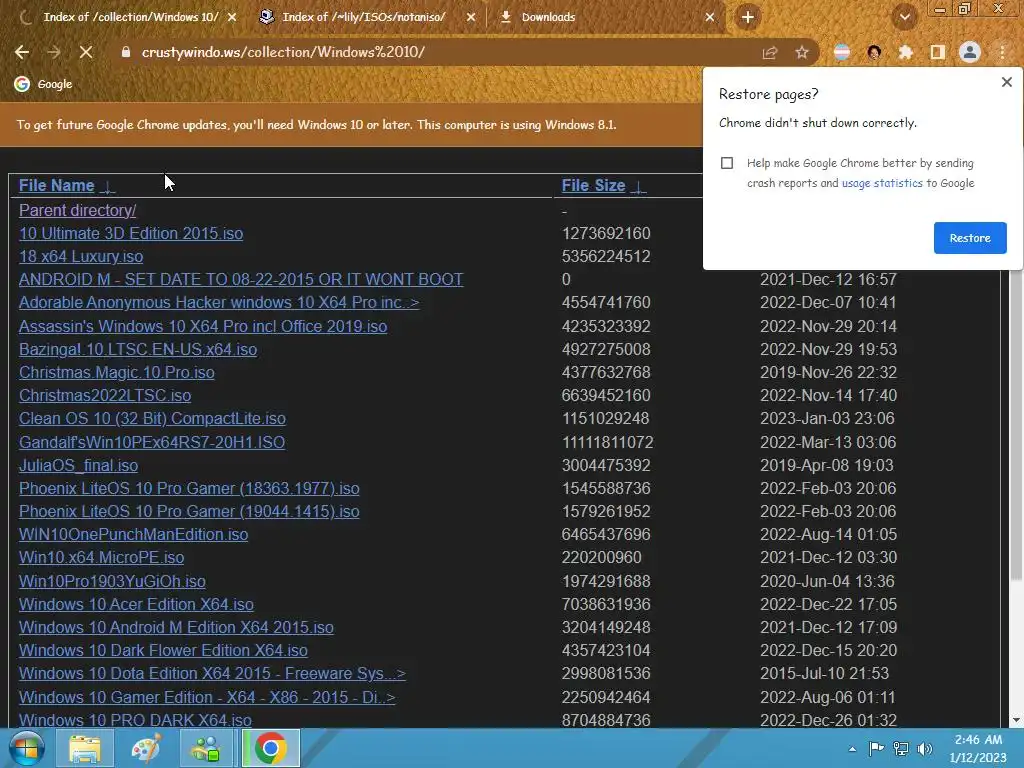Dismiss the Restore pages popup

click(1006, 82)
